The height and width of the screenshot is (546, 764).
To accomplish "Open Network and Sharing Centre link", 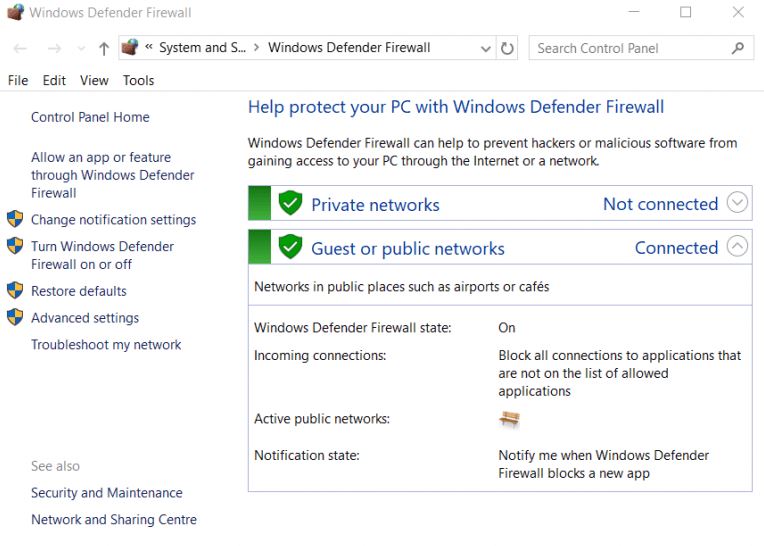I will coord(114,520).
